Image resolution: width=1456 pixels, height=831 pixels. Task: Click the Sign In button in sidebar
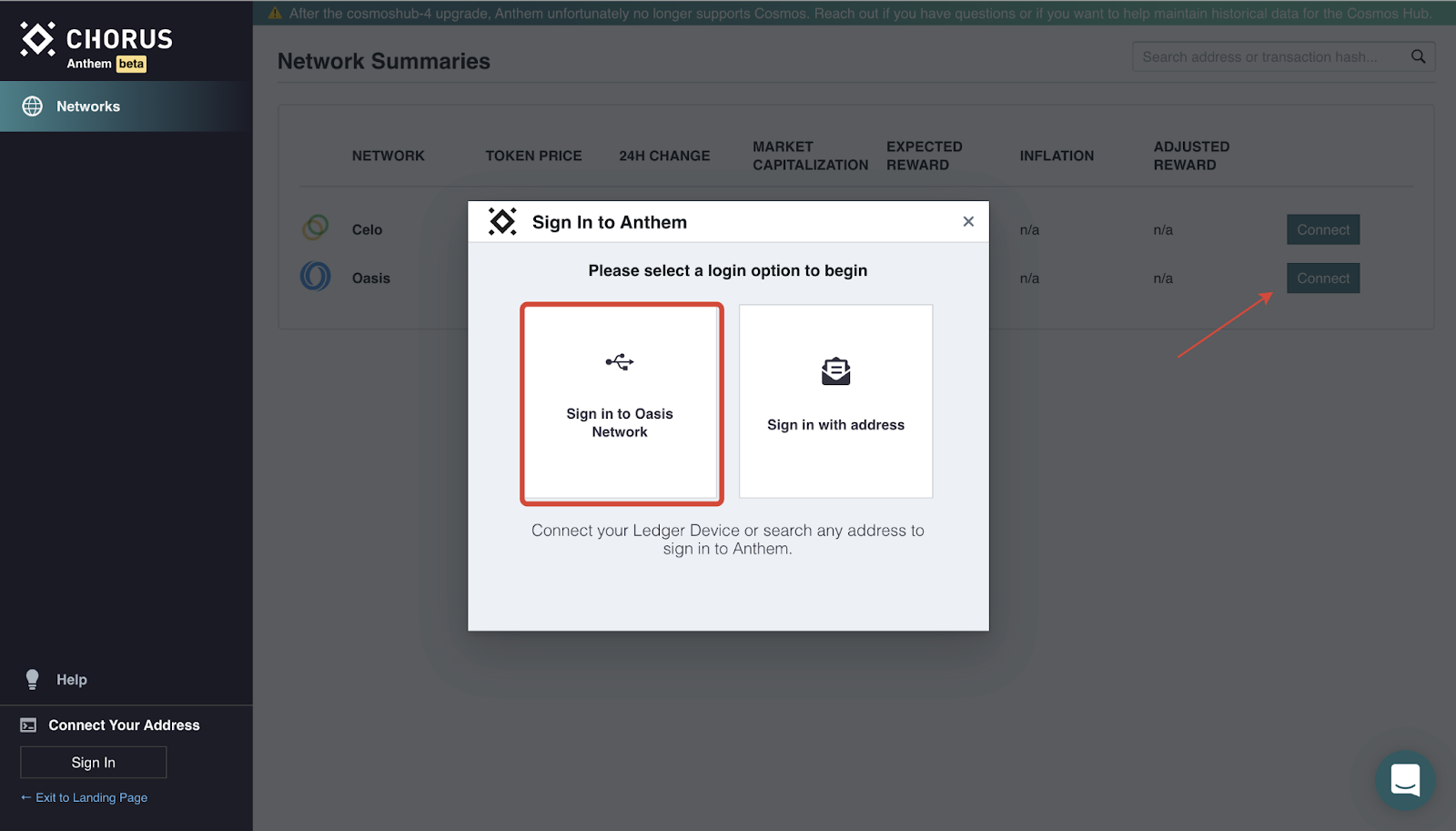[94, 763]
